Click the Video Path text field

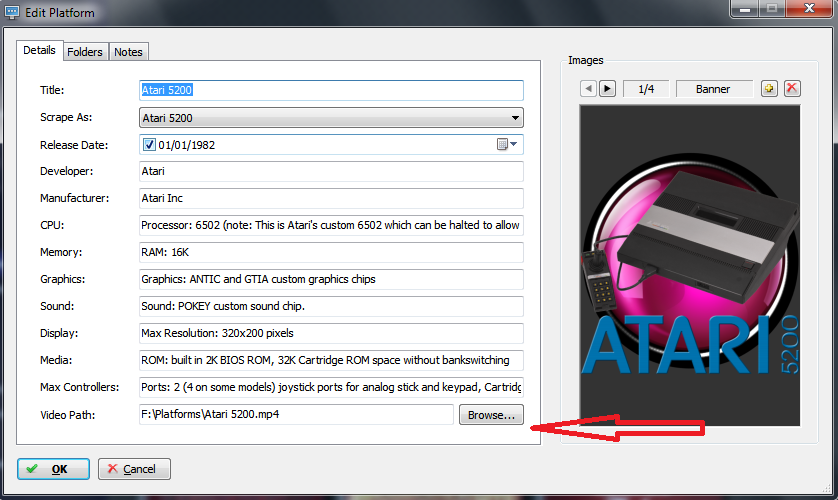pyautogui.click(x=297, y=414)
